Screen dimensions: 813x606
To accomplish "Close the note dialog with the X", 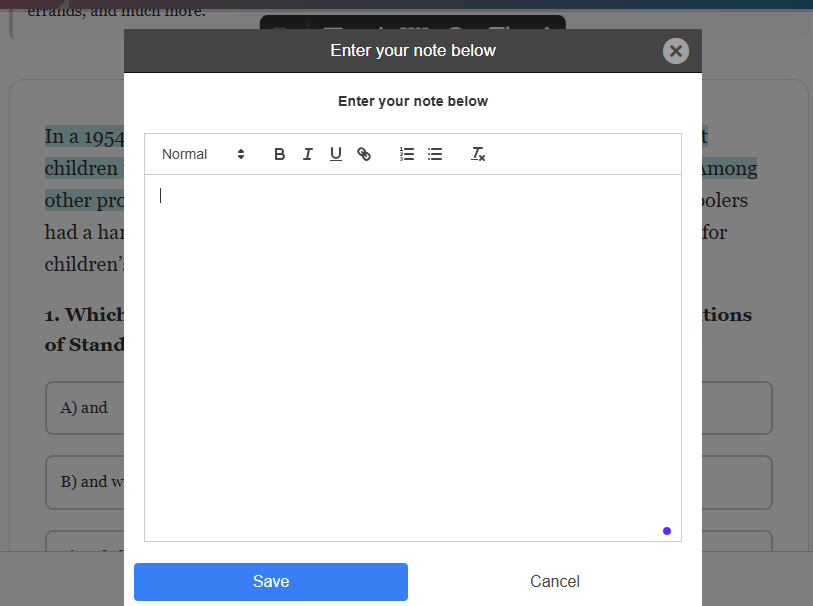I will point(676,51).
